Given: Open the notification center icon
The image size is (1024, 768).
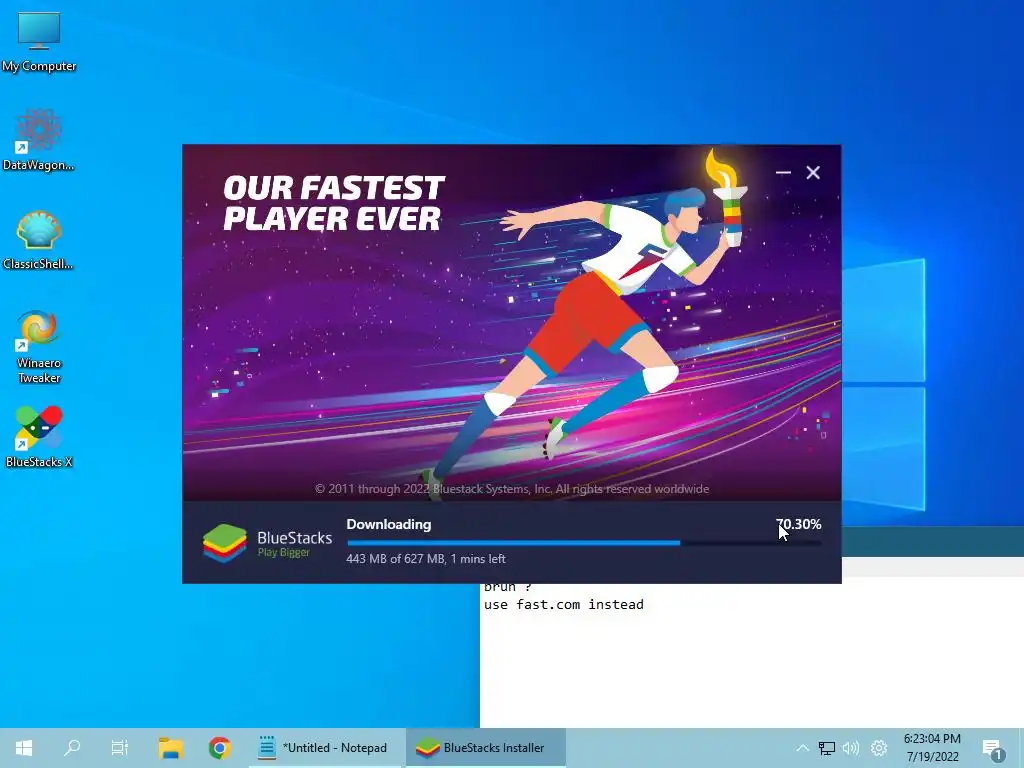Looking at the screenshot, I should (x=993, y=749).
